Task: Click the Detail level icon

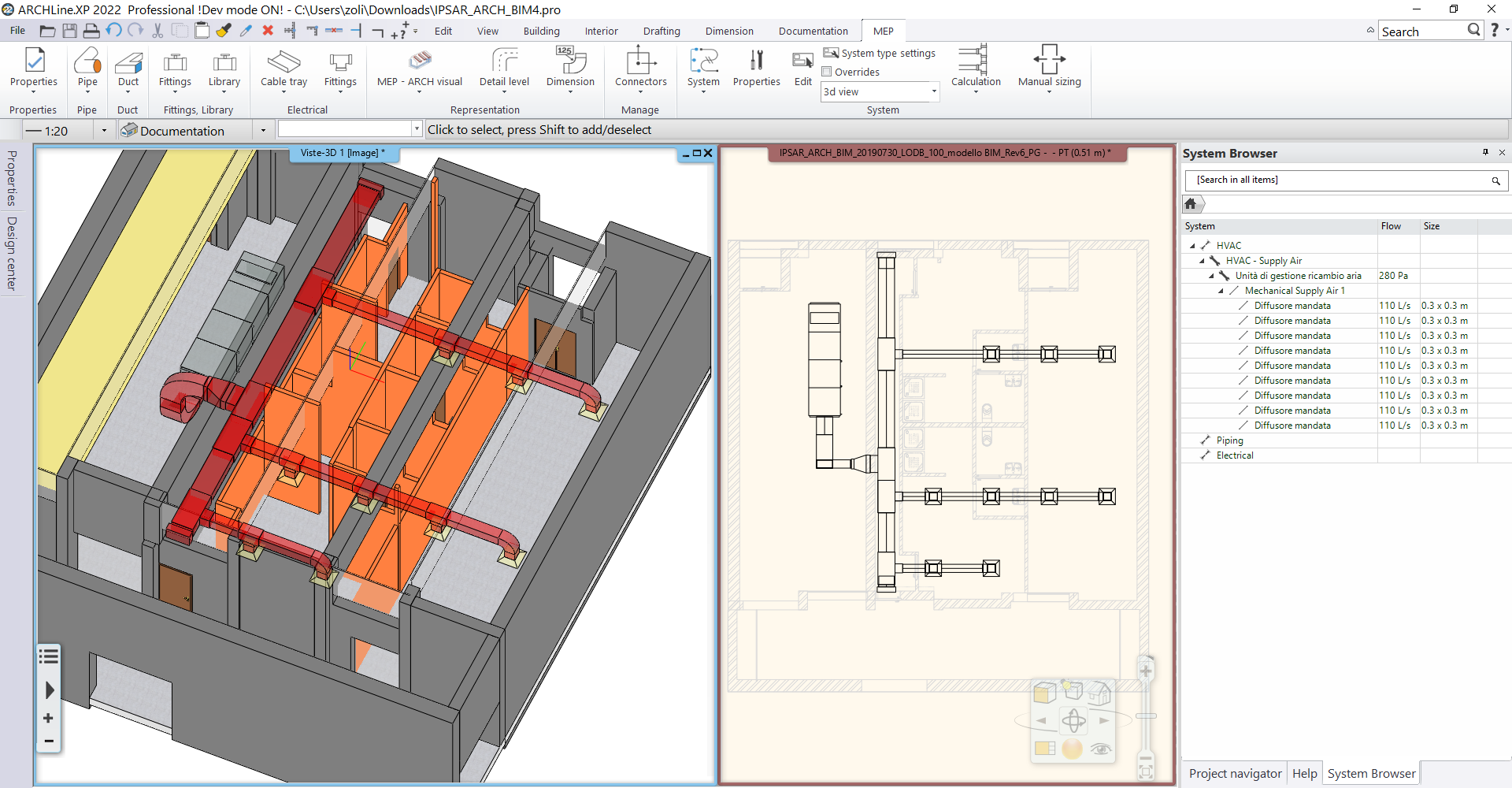Action: [x=504, y=61]
